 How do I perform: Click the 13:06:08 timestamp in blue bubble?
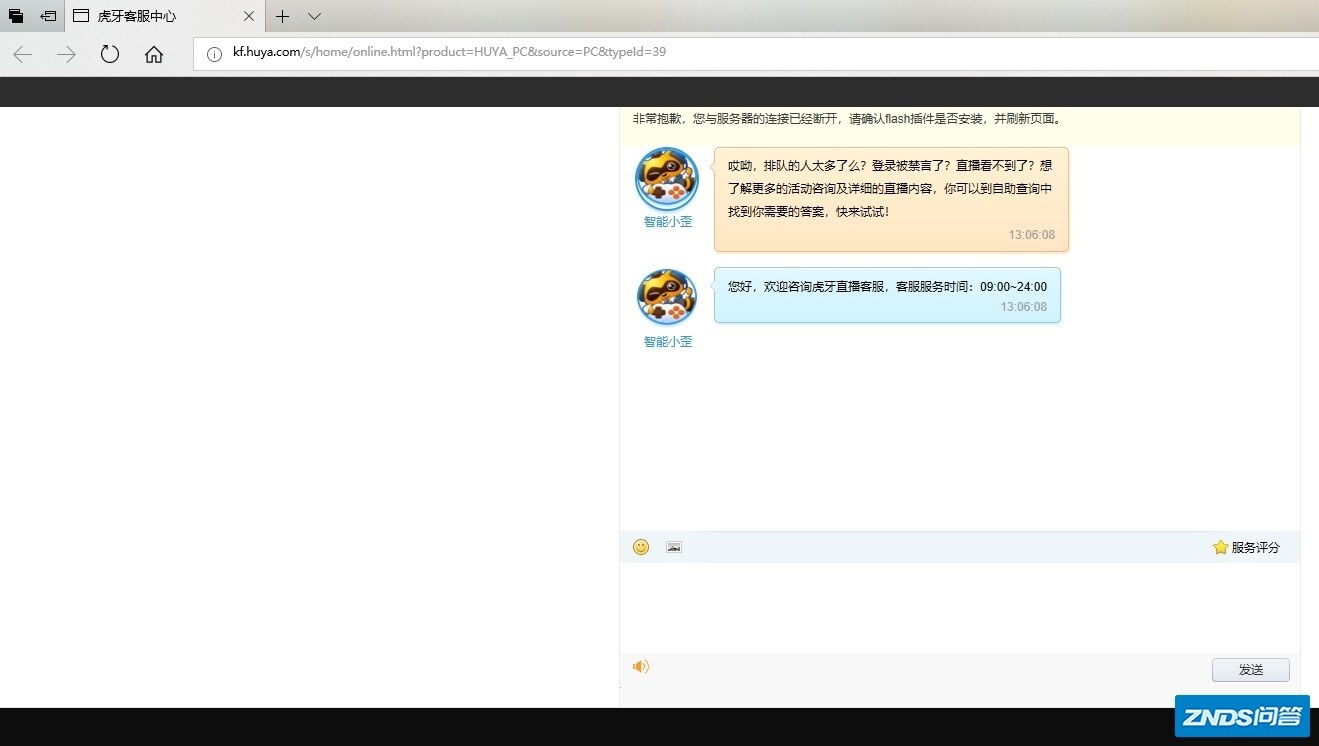1024,307
